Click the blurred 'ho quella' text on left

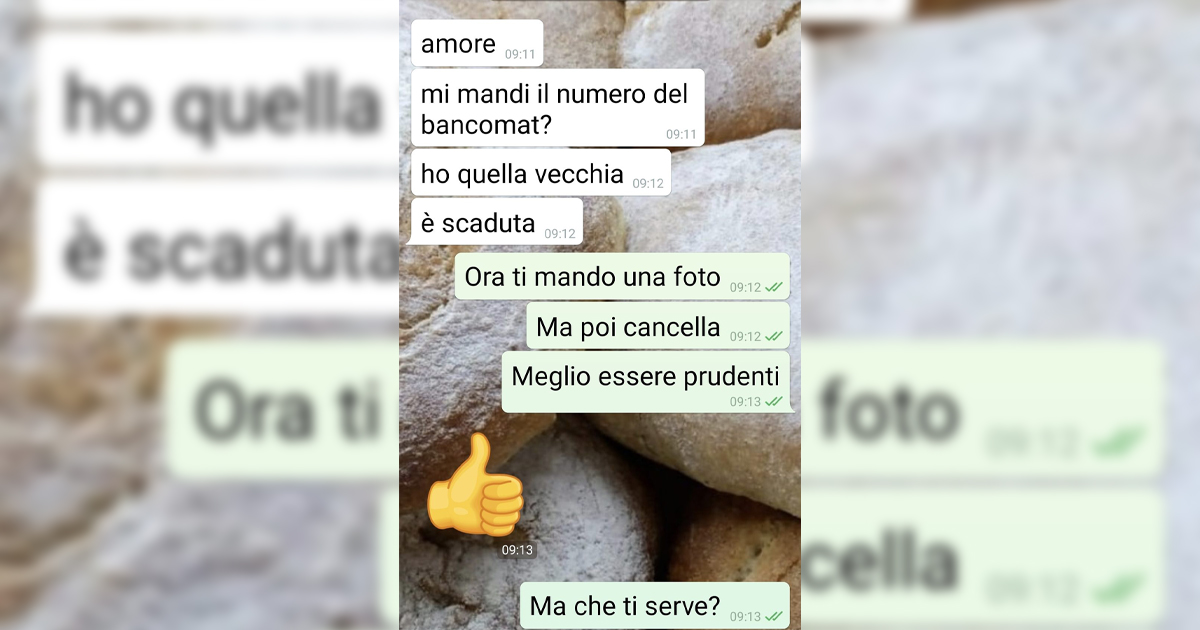tap(222, 106)
